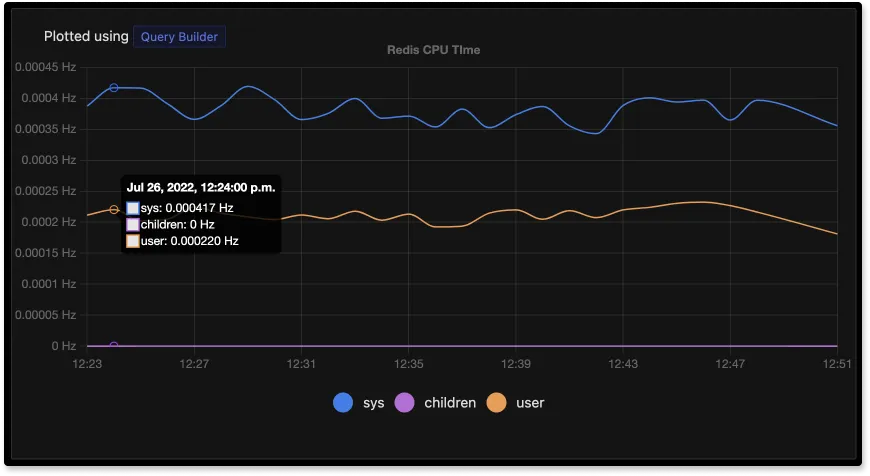Open the Query Builder link

pyautogui.click(x=179, y=37)
